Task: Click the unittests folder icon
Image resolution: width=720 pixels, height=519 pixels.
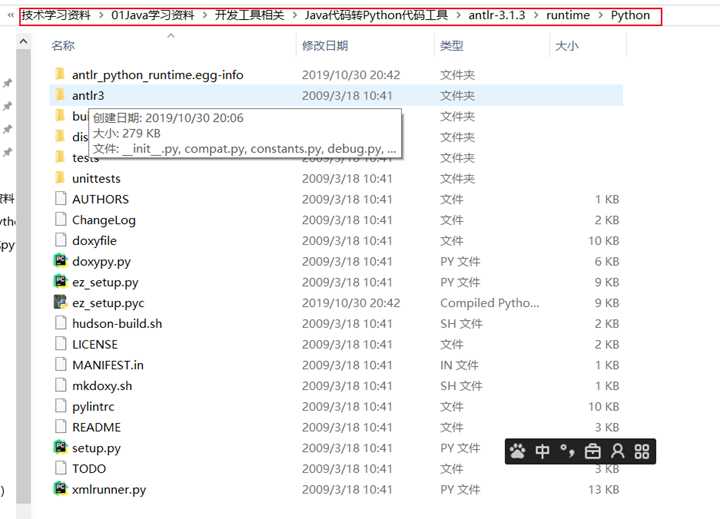Action: 60,178
